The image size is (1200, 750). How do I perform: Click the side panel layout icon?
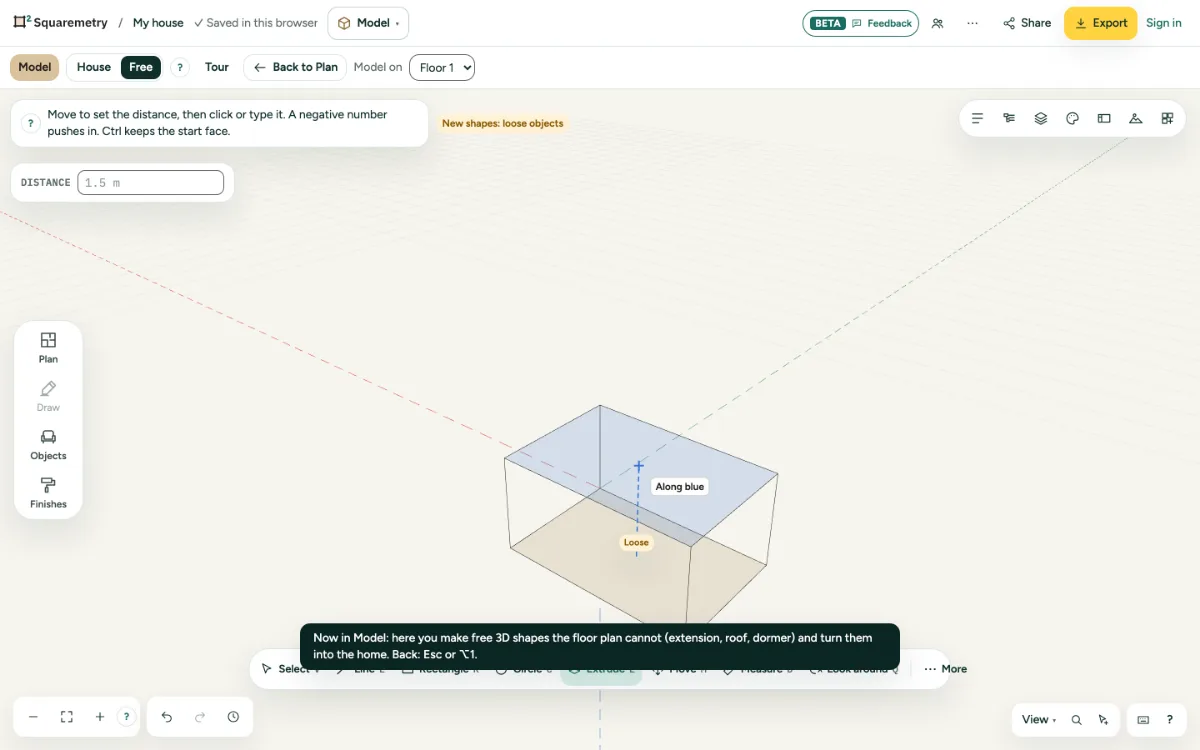click(x=1104, y=118)
